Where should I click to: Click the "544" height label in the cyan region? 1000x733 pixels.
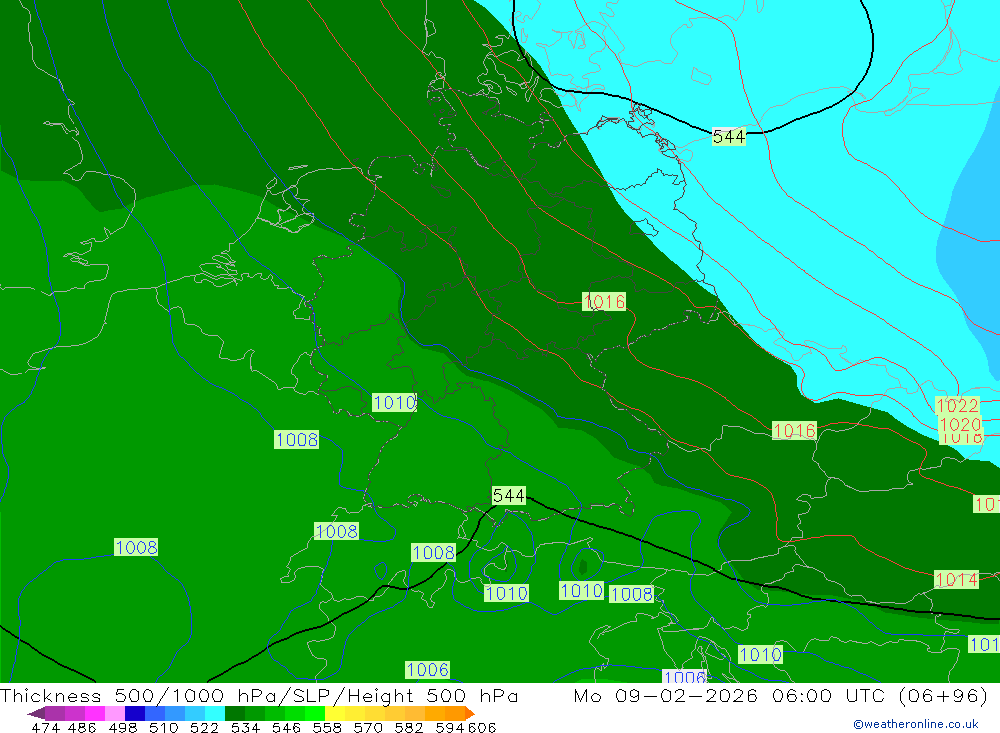click(728, 137)
